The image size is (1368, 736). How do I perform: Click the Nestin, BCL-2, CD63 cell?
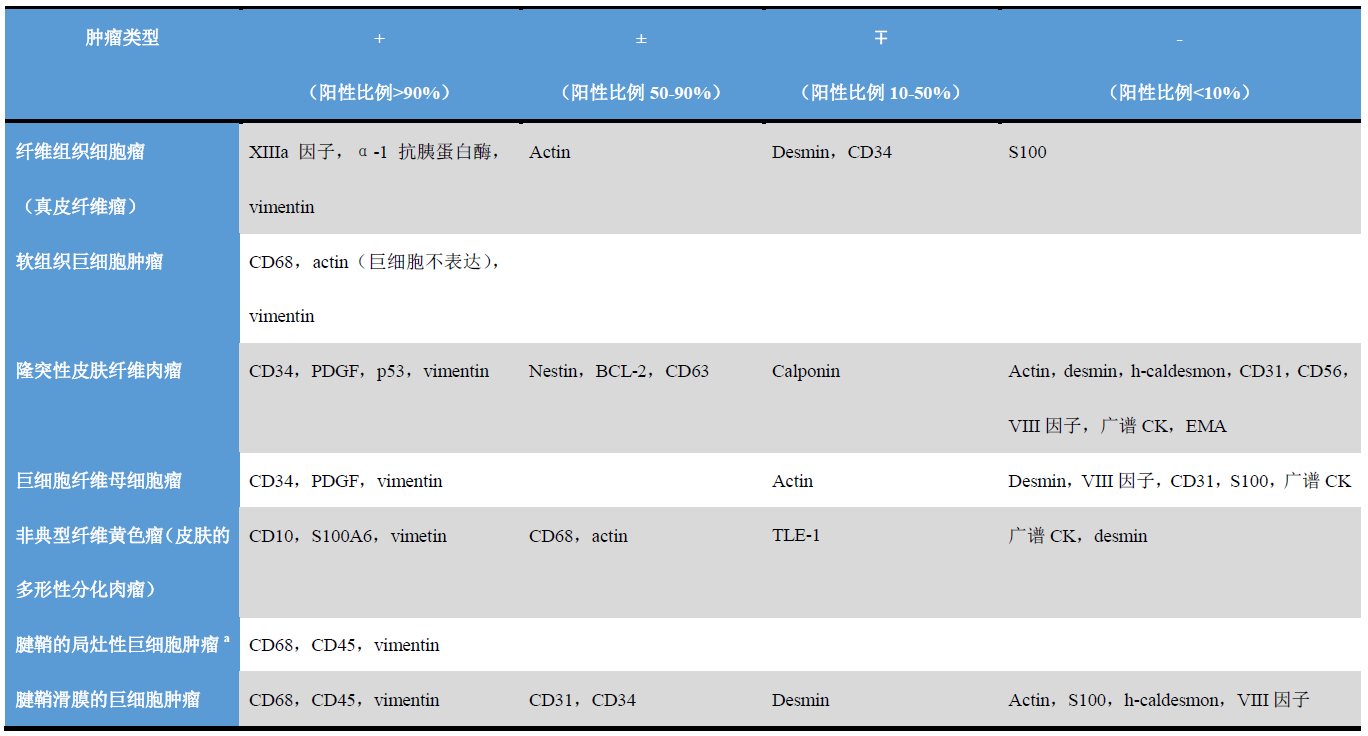(x=618, y=371)
